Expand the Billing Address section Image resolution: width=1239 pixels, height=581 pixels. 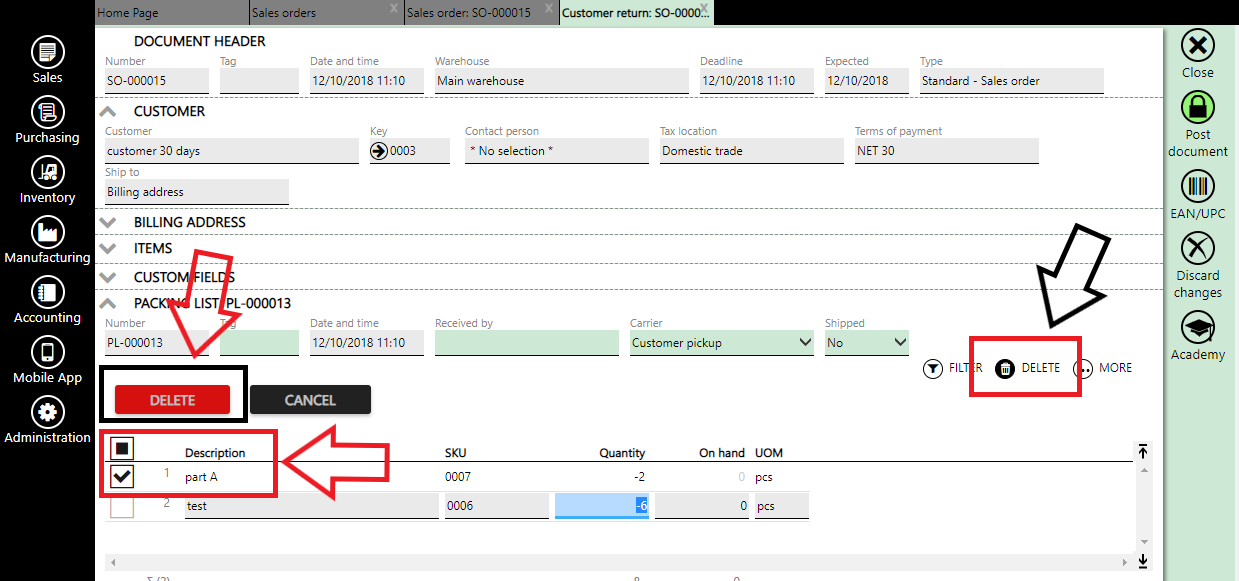pos(109,222)
